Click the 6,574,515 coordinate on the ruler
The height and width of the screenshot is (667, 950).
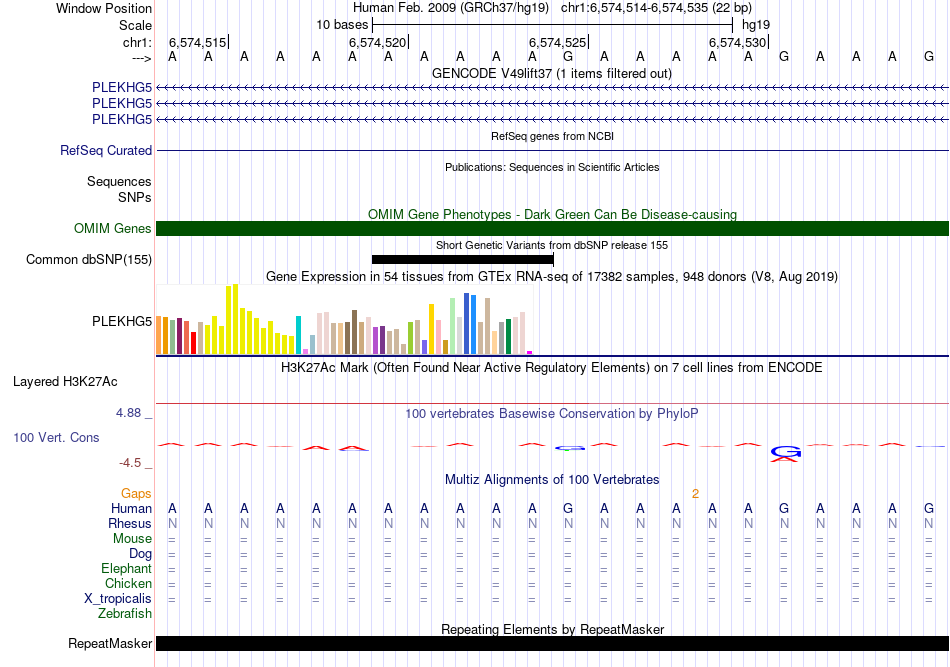click(x=198, y=42)
